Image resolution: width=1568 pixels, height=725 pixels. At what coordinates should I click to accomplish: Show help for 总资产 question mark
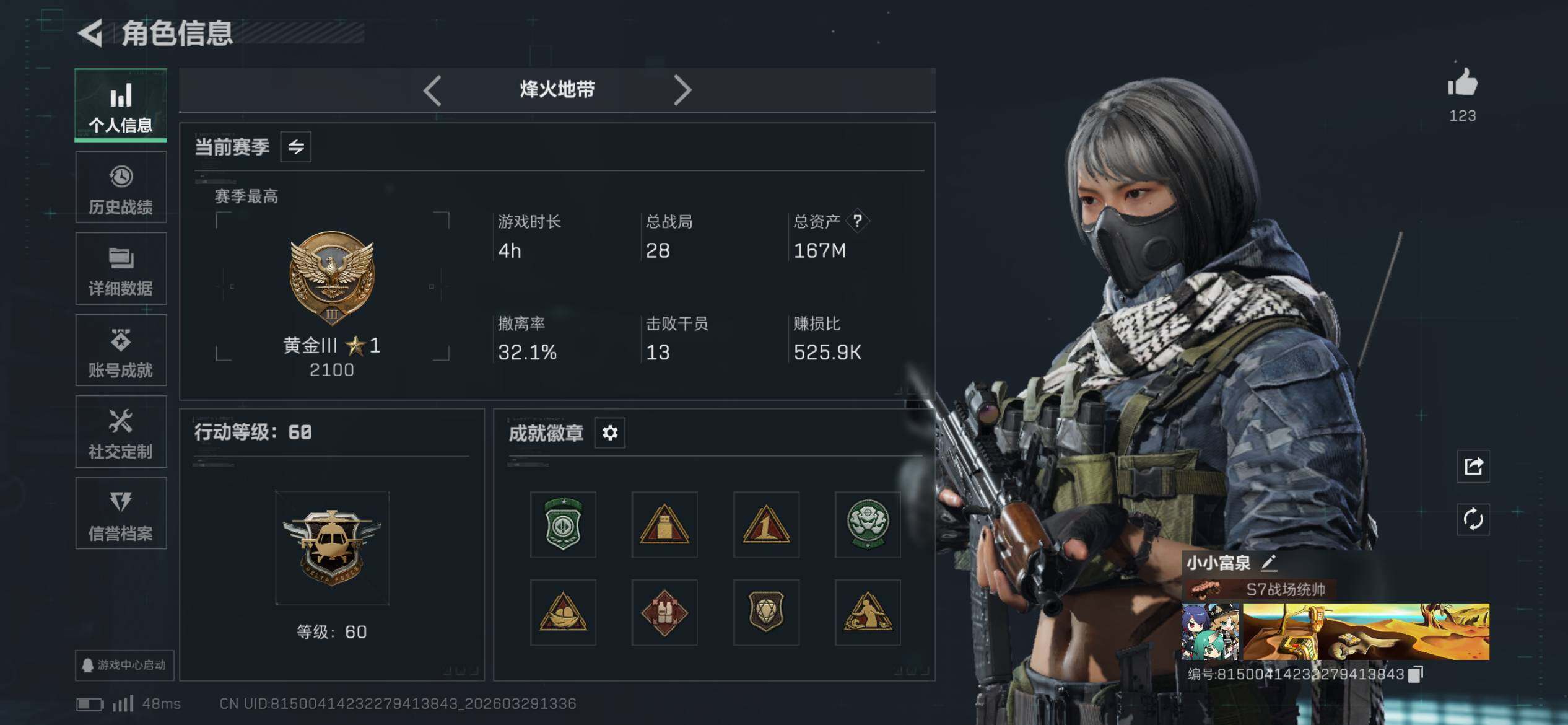(x=858, y=221)
